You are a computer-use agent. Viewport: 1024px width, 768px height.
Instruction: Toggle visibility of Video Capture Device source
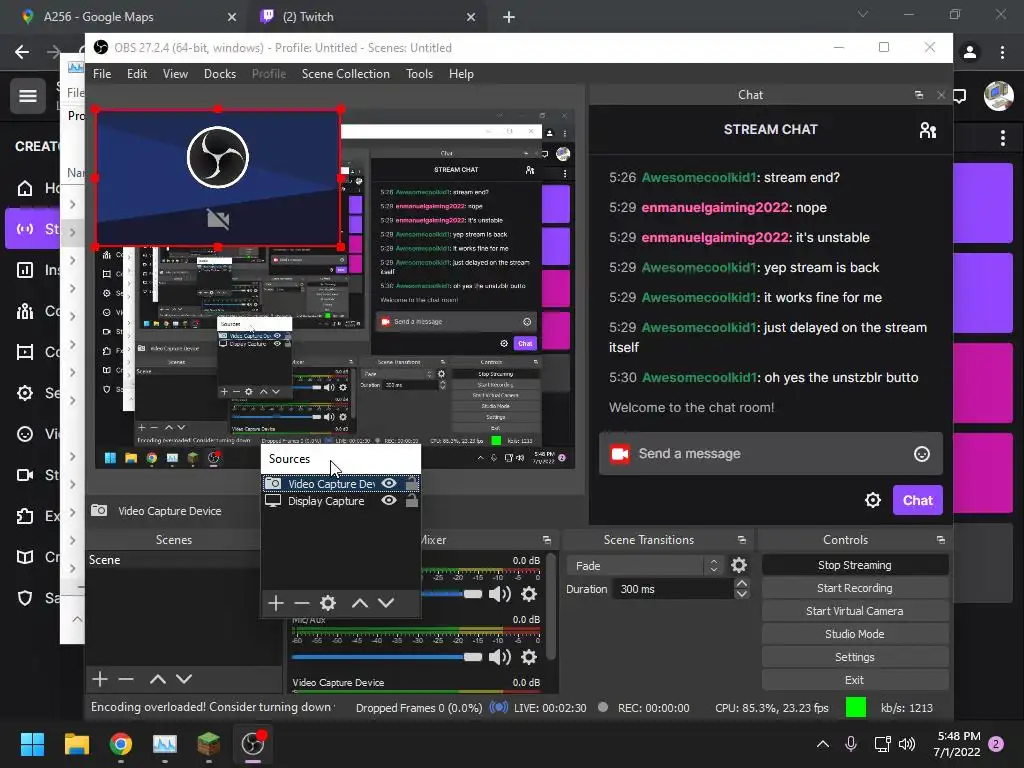pyautogui.click(x=389, y=483)
